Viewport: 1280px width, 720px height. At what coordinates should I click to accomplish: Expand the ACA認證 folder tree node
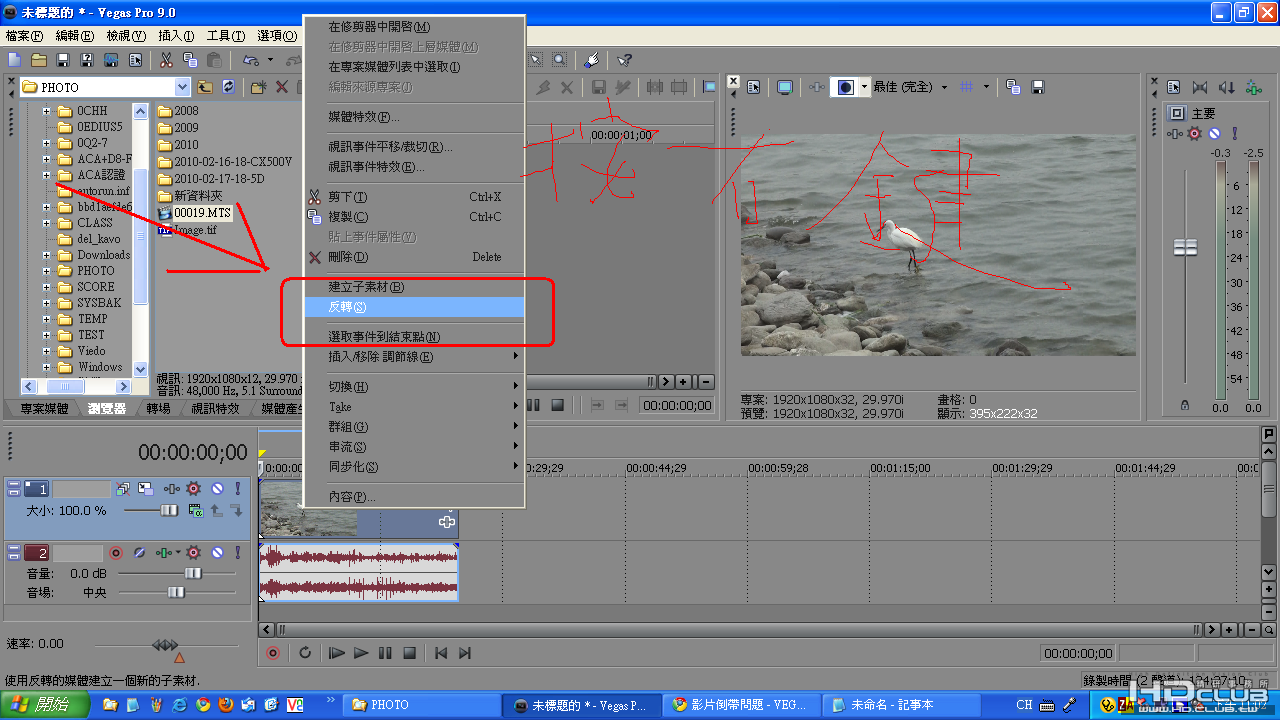(46, 175)
